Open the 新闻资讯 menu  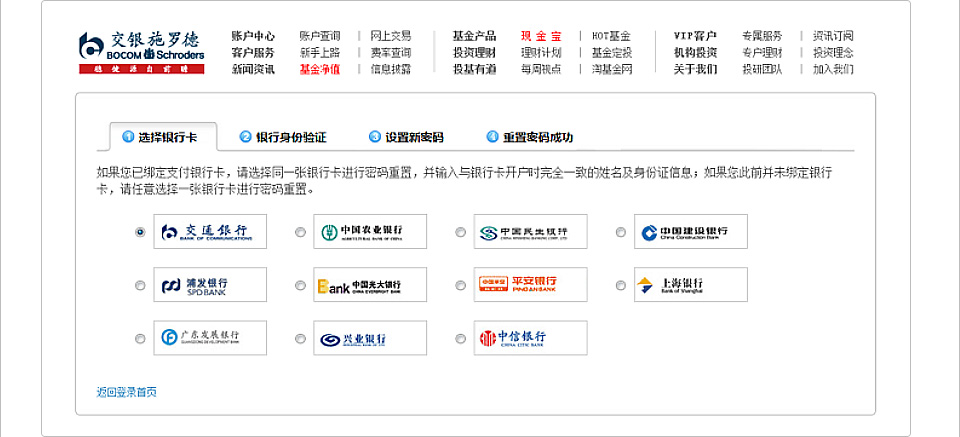tap(253, 69)
